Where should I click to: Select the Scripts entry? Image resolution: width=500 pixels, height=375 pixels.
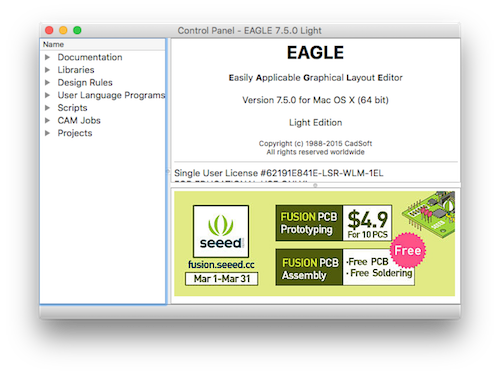(x=72, y=108)
